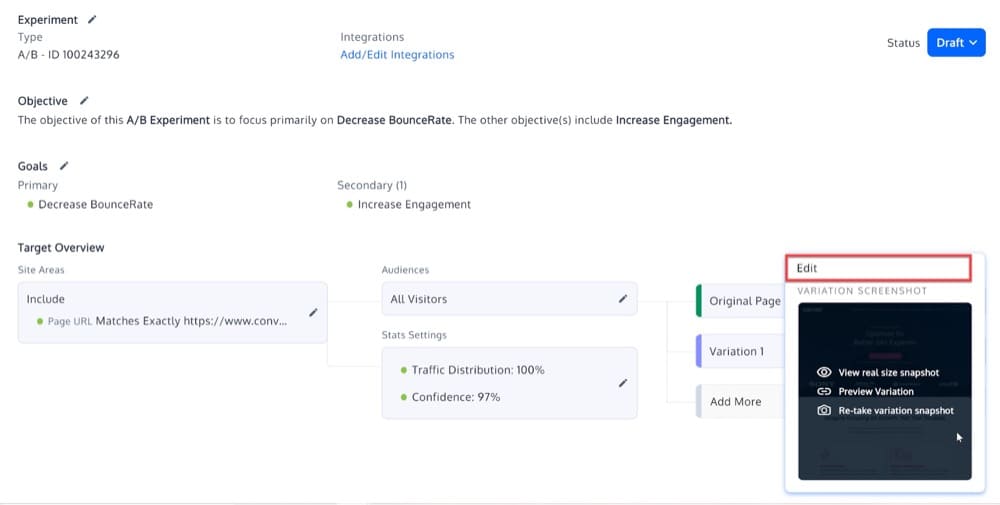Select the Variation 1 item
Screen dimensions: 1000x505
737,351
